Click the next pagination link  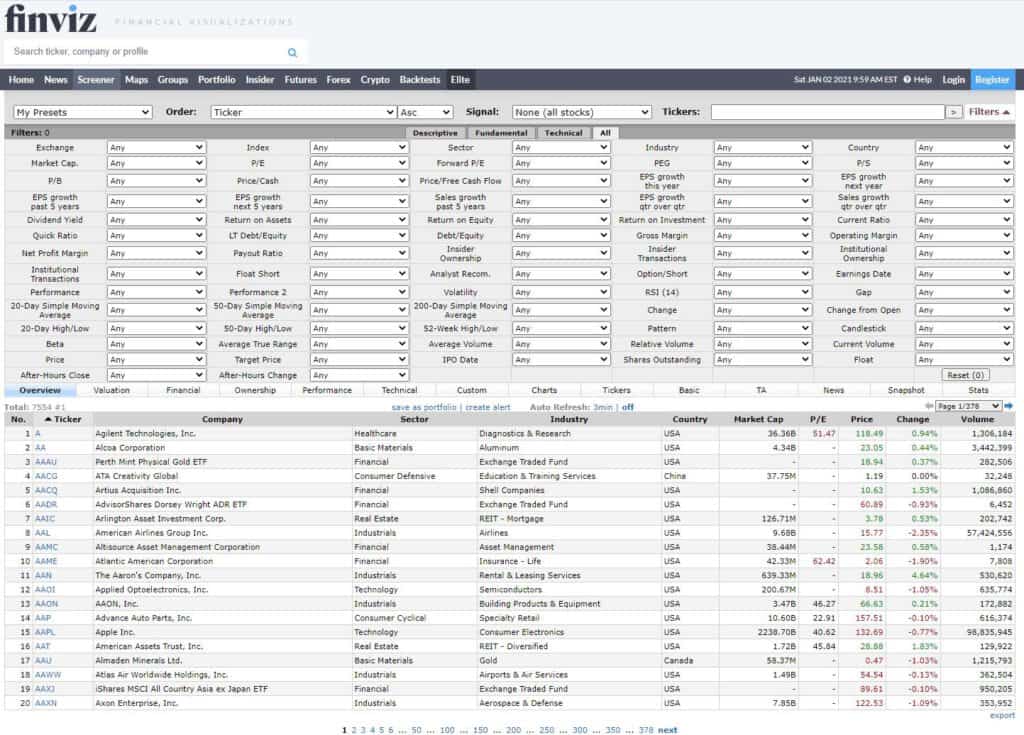(667, 730)
